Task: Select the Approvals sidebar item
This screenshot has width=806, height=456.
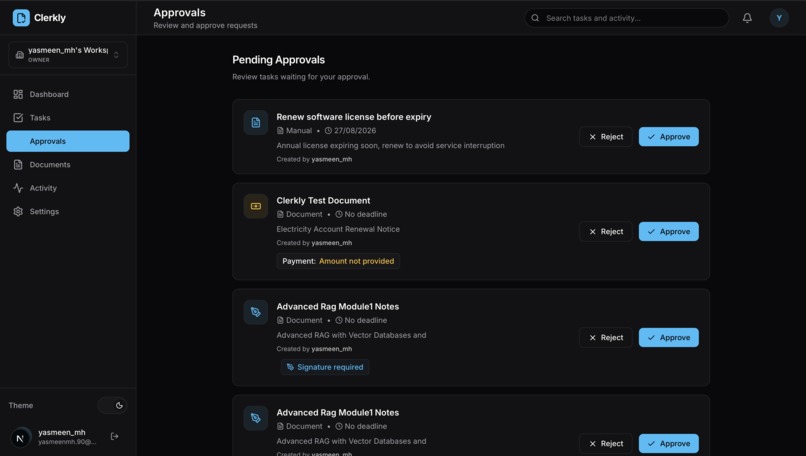Action: pos(68,141)
